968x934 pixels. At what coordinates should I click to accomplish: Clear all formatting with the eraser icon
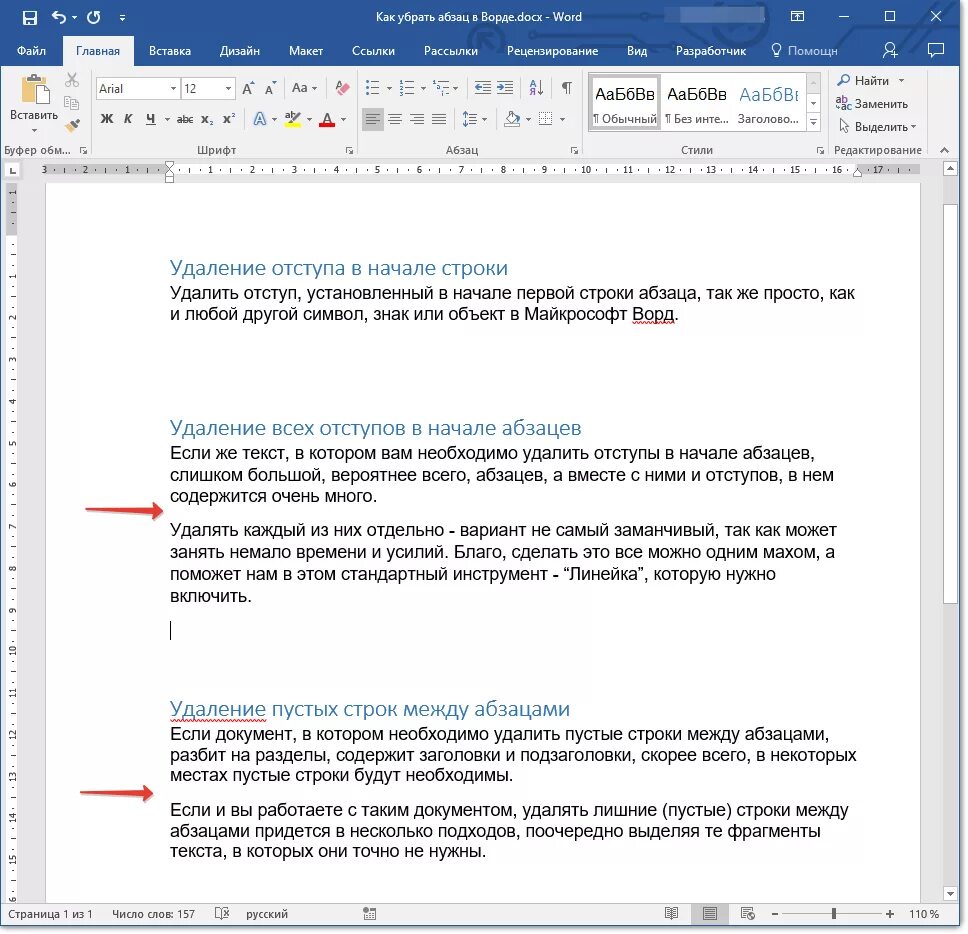(342, 88)
